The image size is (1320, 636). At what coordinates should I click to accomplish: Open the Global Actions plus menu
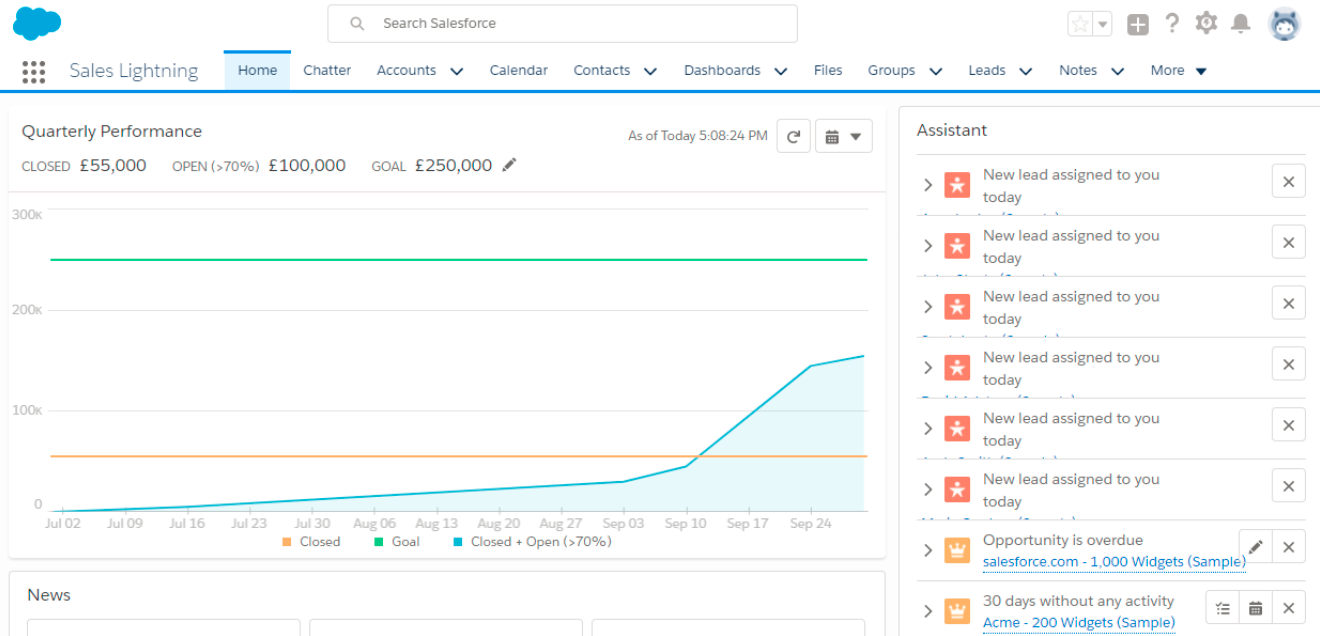pyautogui.click(x=1138, y=24)
